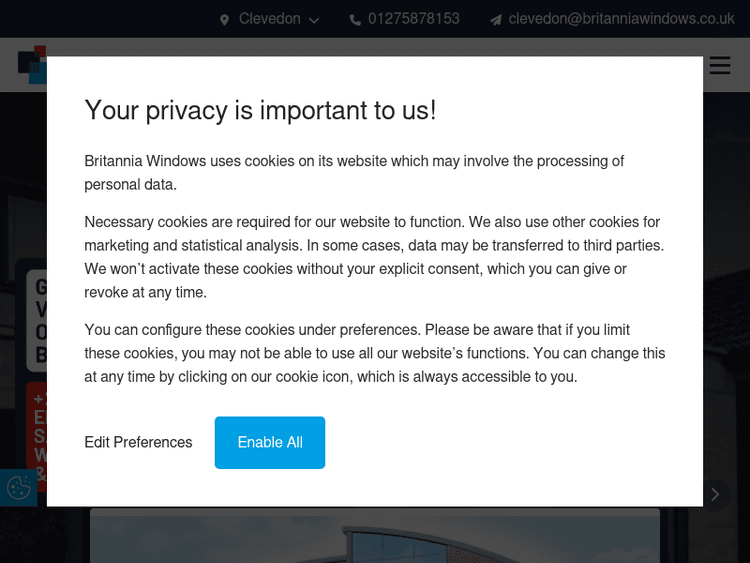
Task: Click the grey promo banner behind dialog
Action: coord(36,320)
